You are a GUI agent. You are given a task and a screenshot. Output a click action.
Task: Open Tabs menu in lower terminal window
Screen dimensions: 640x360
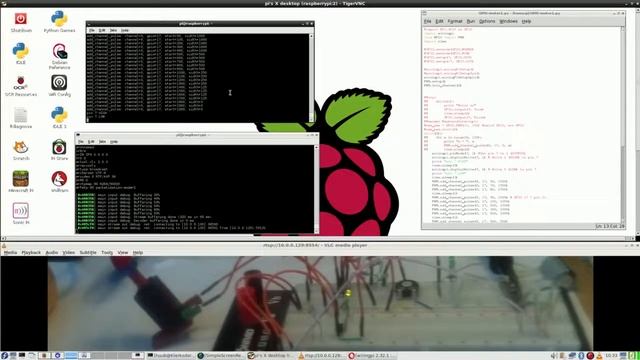coord(102,142)
